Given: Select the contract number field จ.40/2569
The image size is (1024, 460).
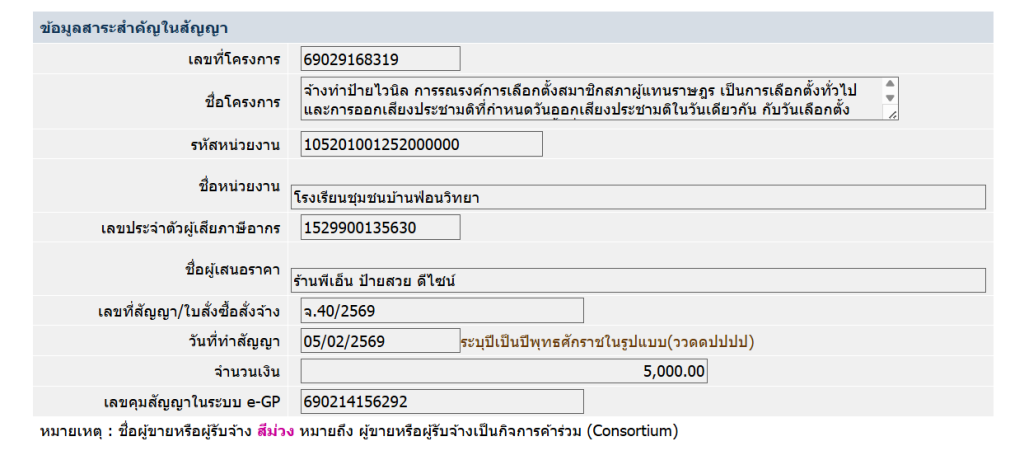Looking at the screenshot, I should tap(442, 311).
